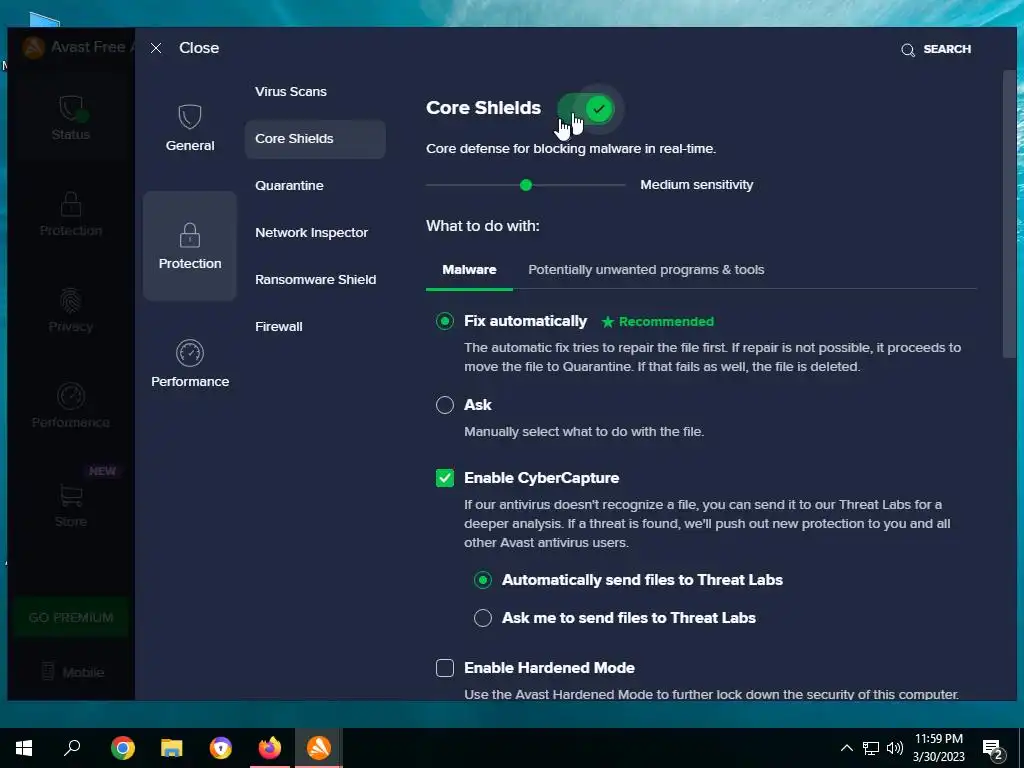Open Core Shields settings item
Screen dimensions: 1024x768
click(315, 138)
